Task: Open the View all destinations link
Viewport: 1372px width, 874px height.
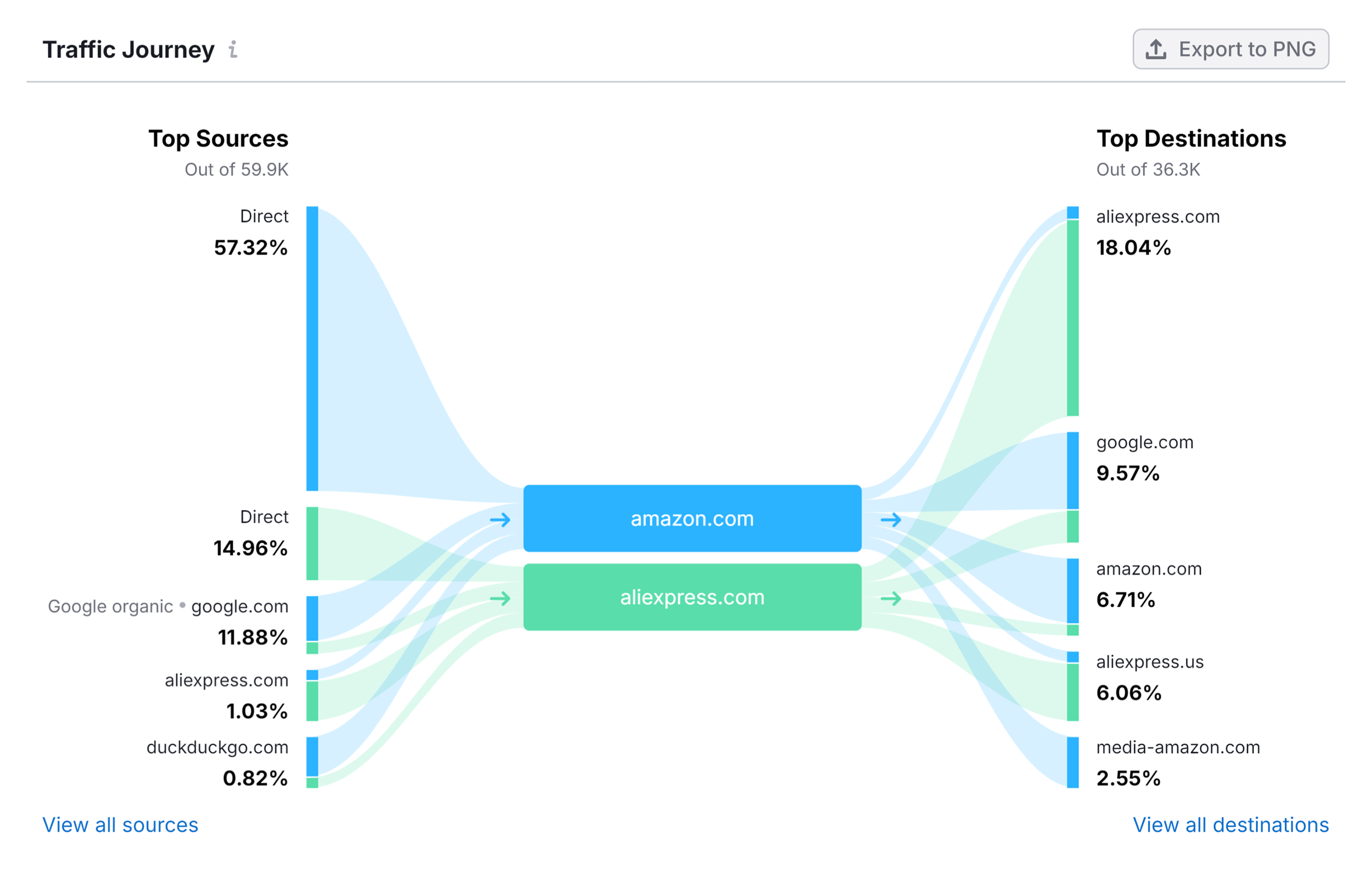Action: coord(1230,825)
